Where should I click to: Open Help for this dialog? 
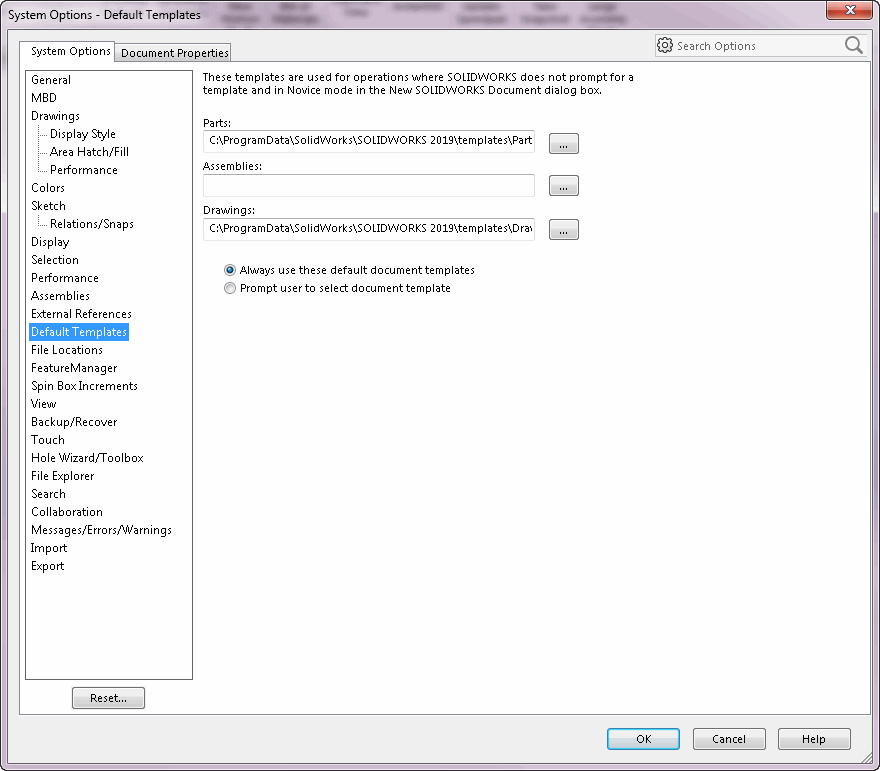(x=814, y=739)
